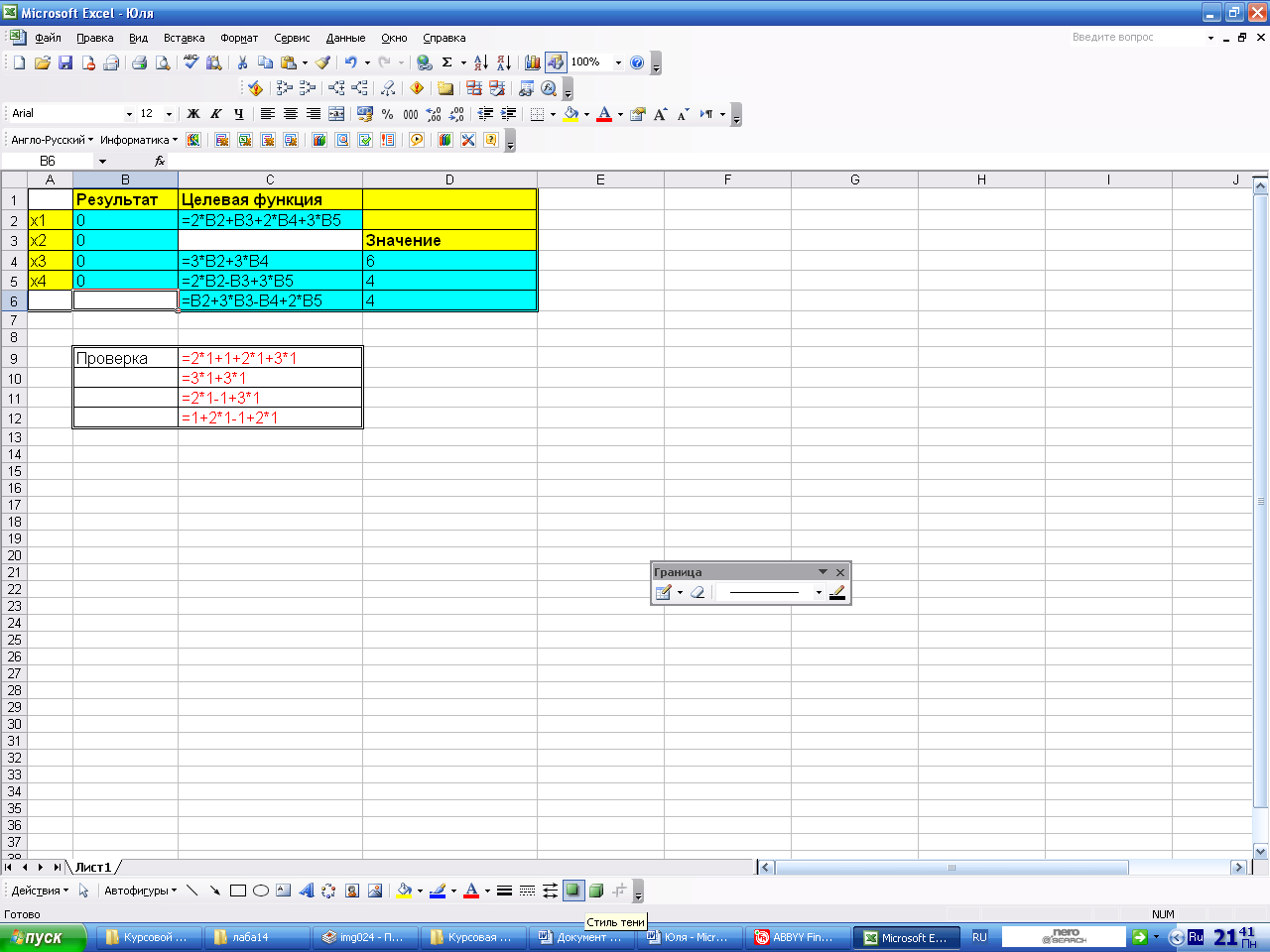
Task: Insert a WordArt object
Action: [307, 891]
